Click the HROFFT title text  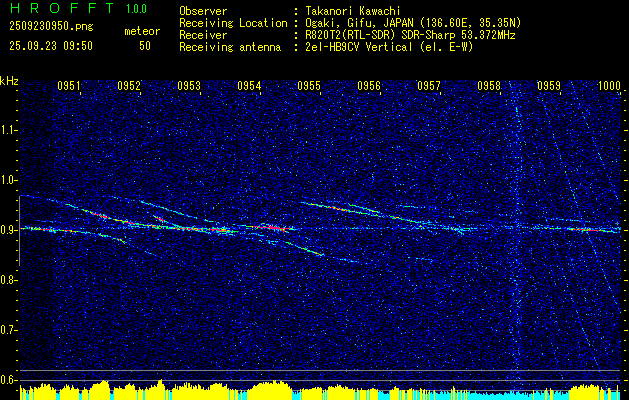(63, 8)
